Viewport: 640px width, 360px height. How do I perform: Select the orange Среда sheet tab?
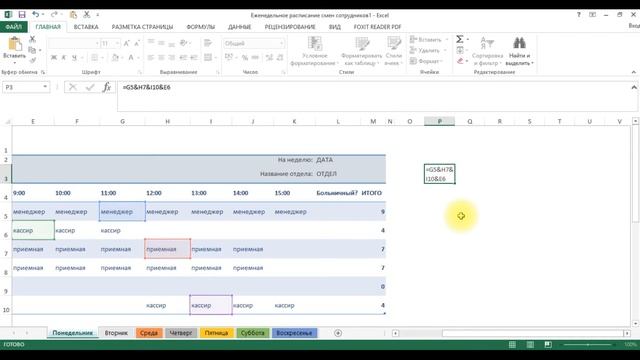tap(149, 333)
